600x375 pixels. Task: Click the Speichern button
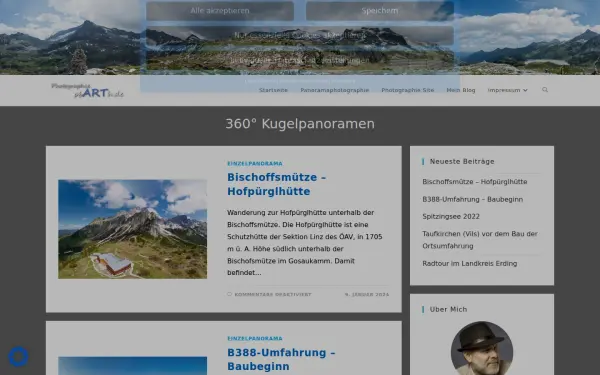(x=380, y=11)
